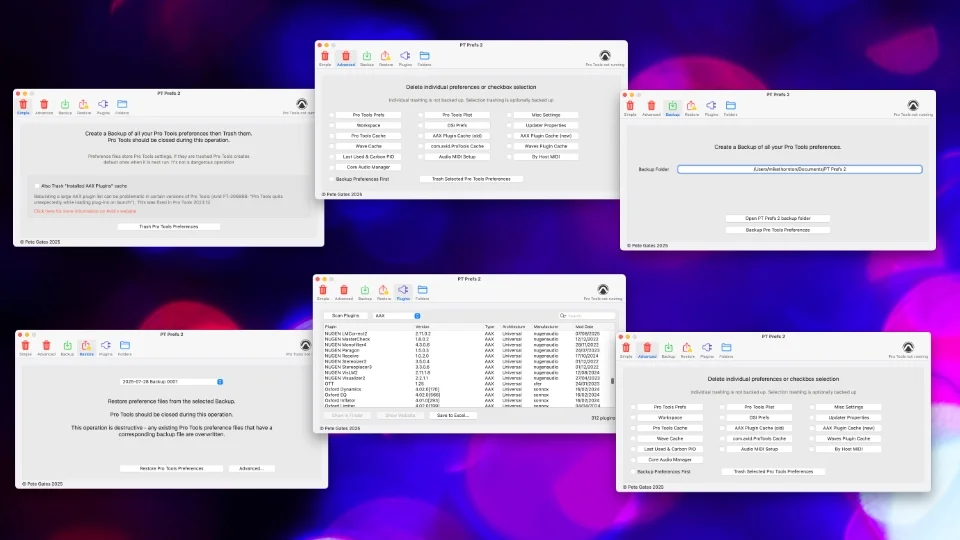Click the Plugins icon in the upper Advanced window

point(405,58)
